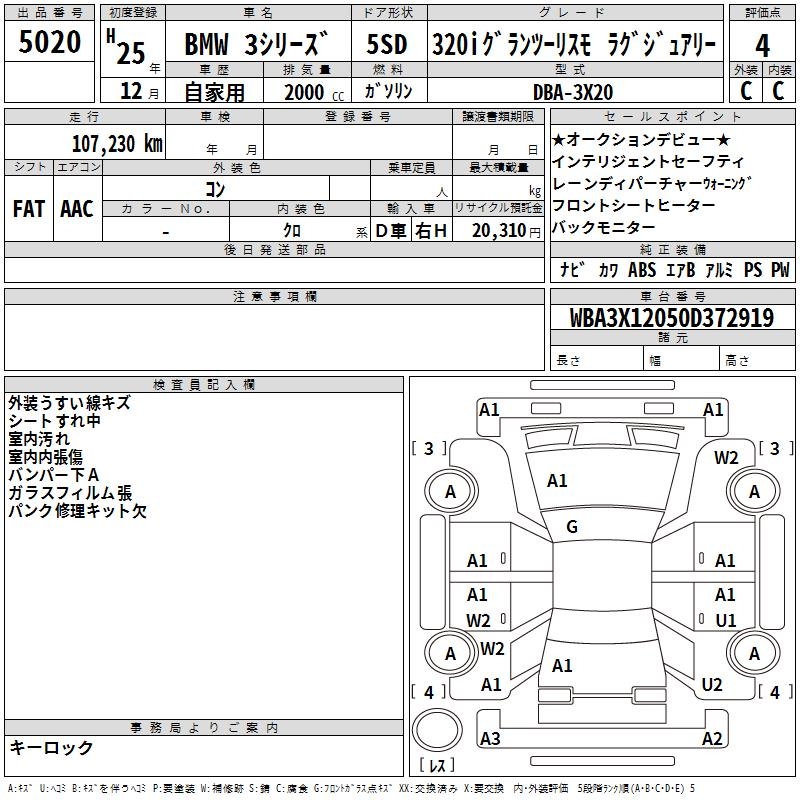The height and width of the screenshot is (800, 800).
Task: Click the ナビ equipment label
Action: pos(572,269)
